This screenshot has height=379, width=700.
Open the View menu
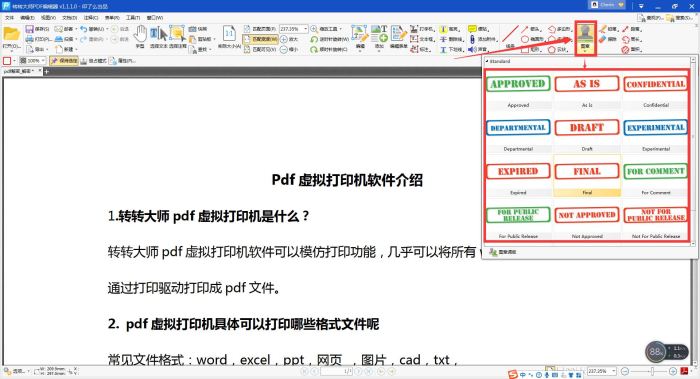pos(48,18)
